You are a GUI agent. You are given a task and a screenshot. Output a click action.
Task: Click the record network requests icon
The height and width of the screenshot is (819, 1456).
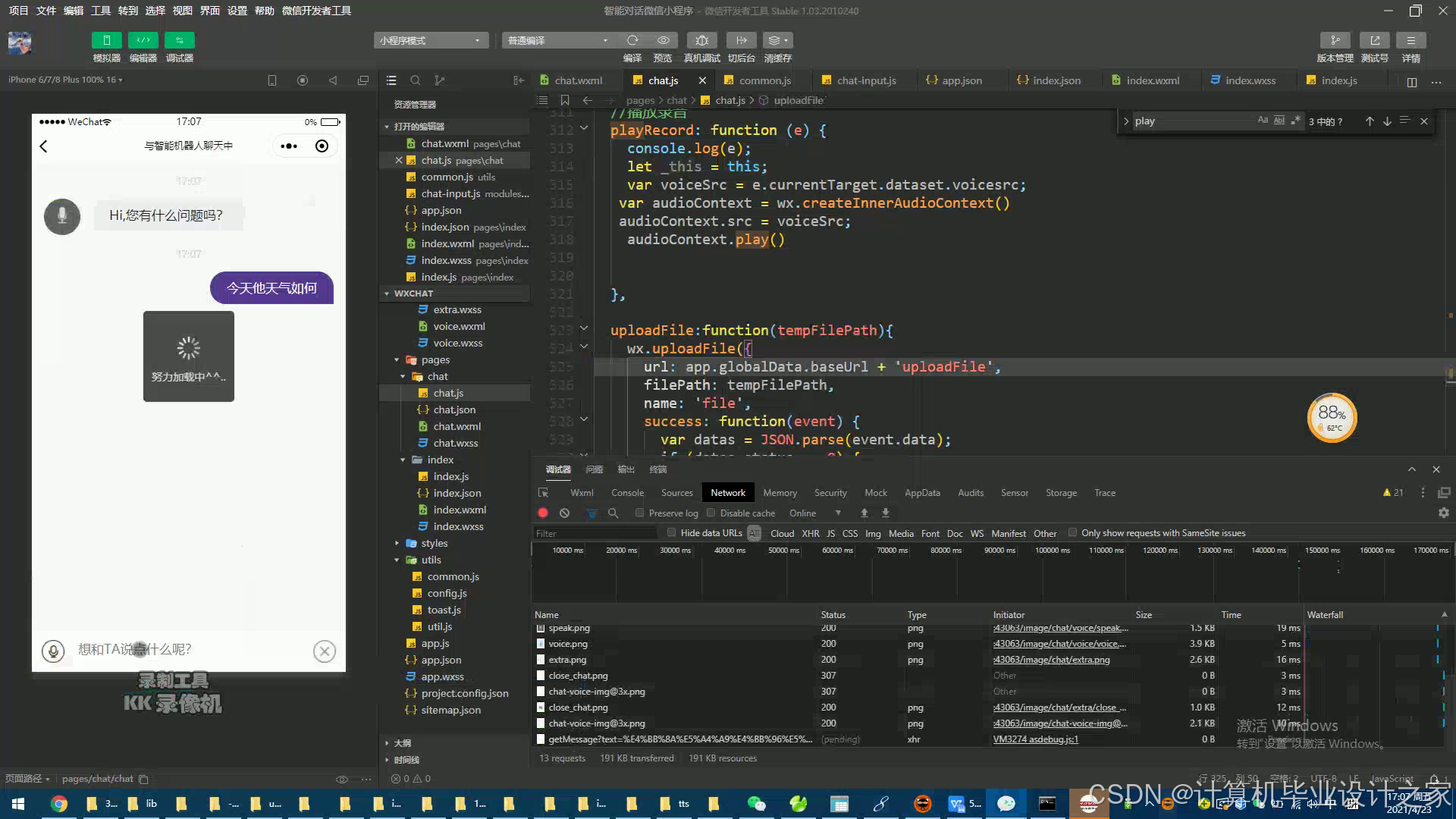542,513
